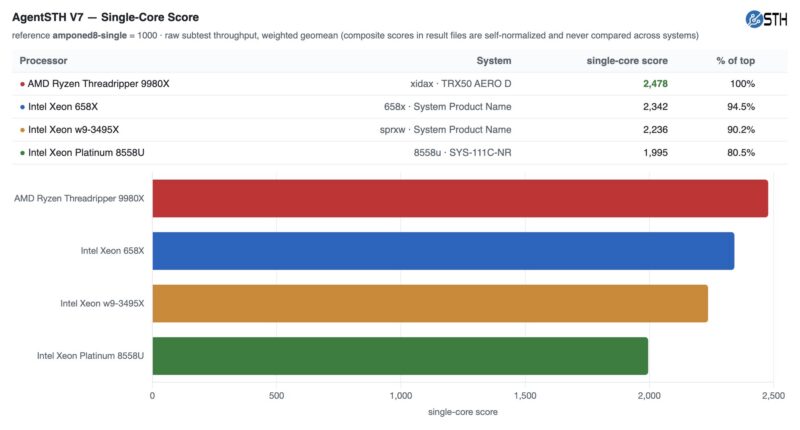Screen dimensions: 800x430
Task: Select the red AMD Ryzen Threadripper 9980X bar
Action: pyautogui.click(x=460, y=198)
